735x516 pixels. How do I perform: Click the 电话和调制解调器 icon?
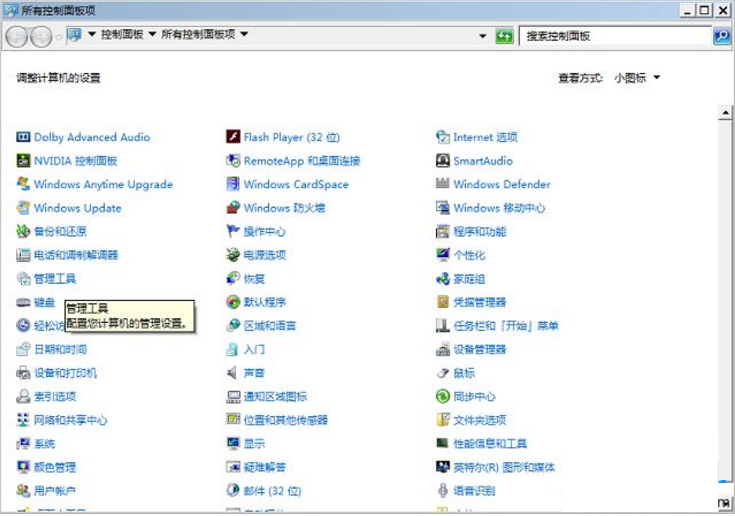tap(23, 255)
